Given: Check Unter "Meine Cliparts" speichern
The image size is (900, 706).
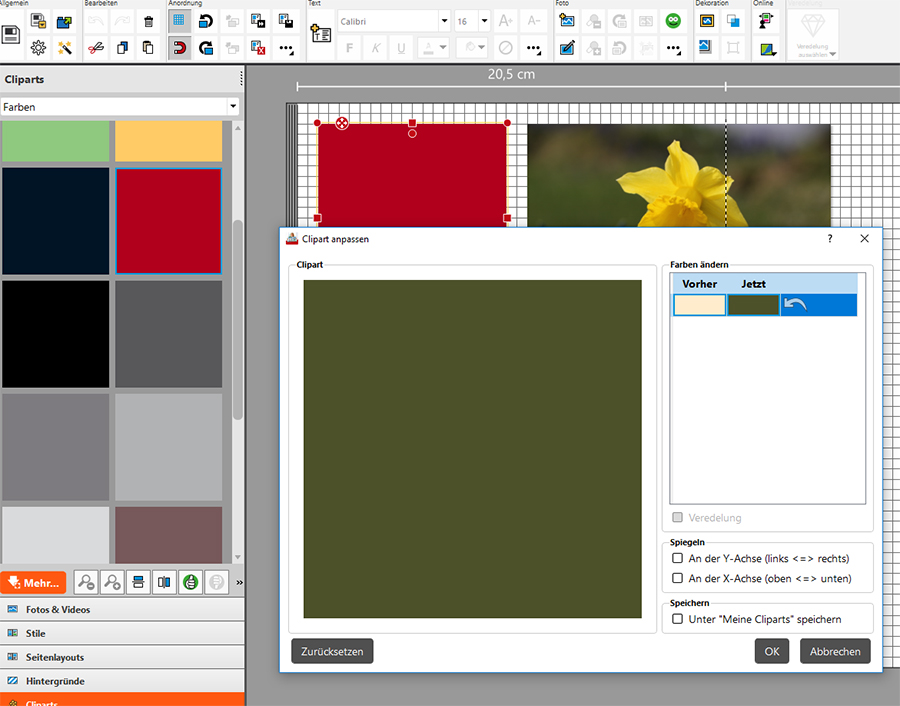Looking at the screenshot, I should point(678,619).
